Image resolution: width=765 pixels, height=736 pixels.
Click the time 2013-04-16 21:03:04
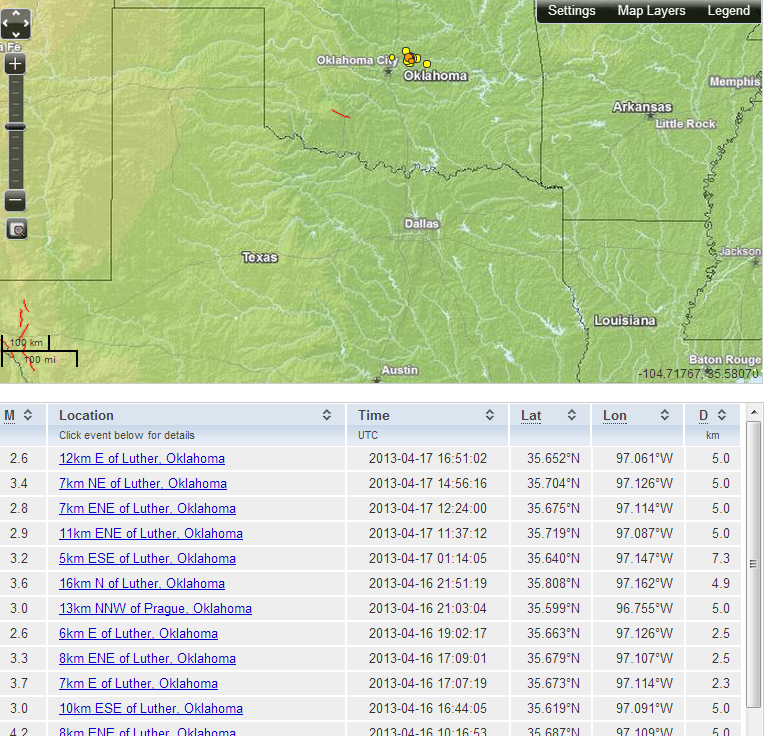click(x=427, y=608)
